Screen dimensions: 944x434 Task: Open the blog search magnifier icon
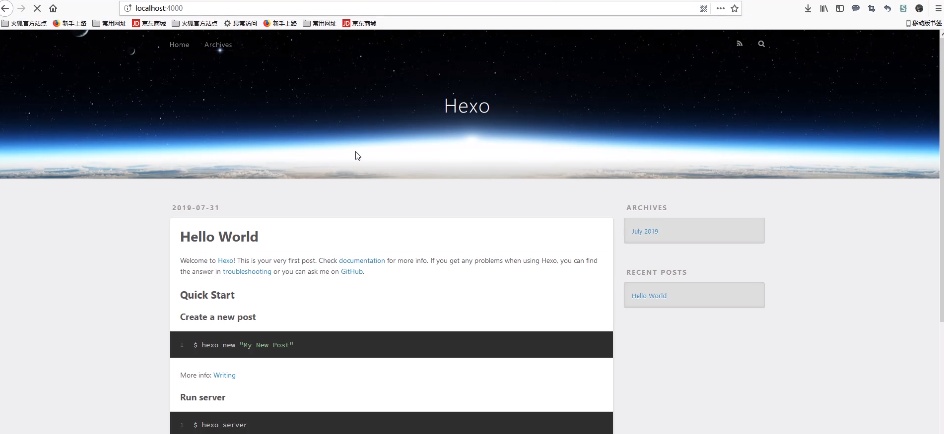[x=762, y=43]
